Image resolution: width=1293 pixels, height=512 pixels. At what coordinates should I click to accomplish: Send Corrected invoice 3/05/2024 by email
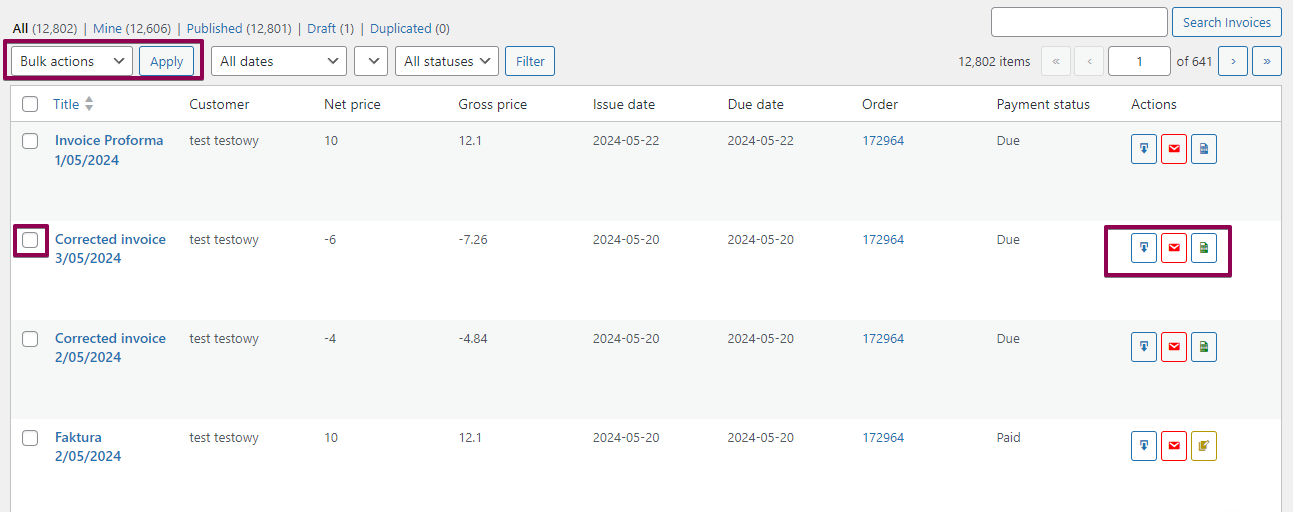click(x=1174, y=248)
